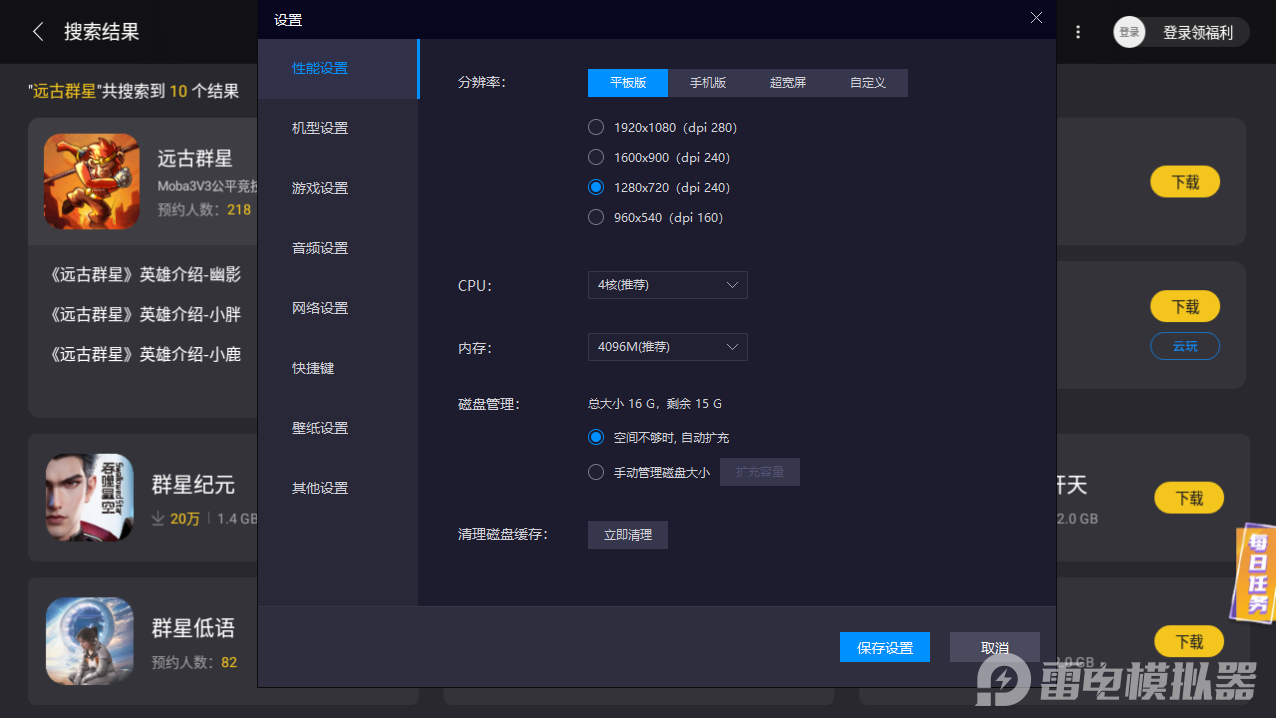Open 《远古群星》英雄介绍-幽影 article

[145, 274]
